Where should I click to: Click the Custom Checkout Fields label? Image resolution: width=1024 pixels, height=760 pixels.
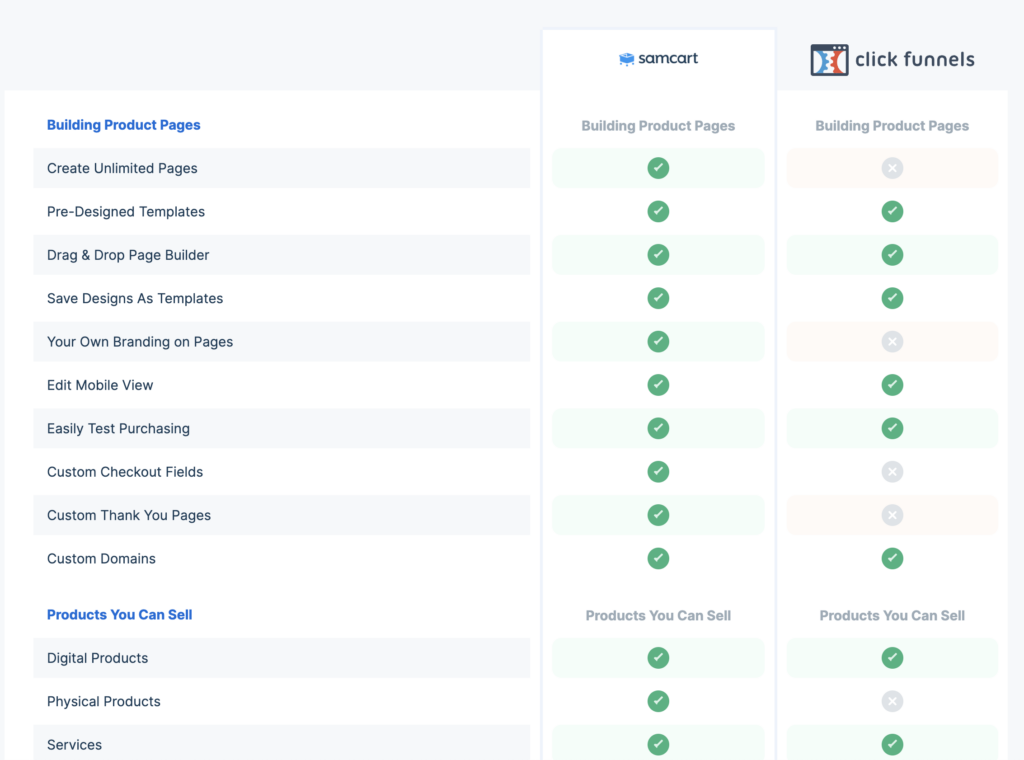125,472
